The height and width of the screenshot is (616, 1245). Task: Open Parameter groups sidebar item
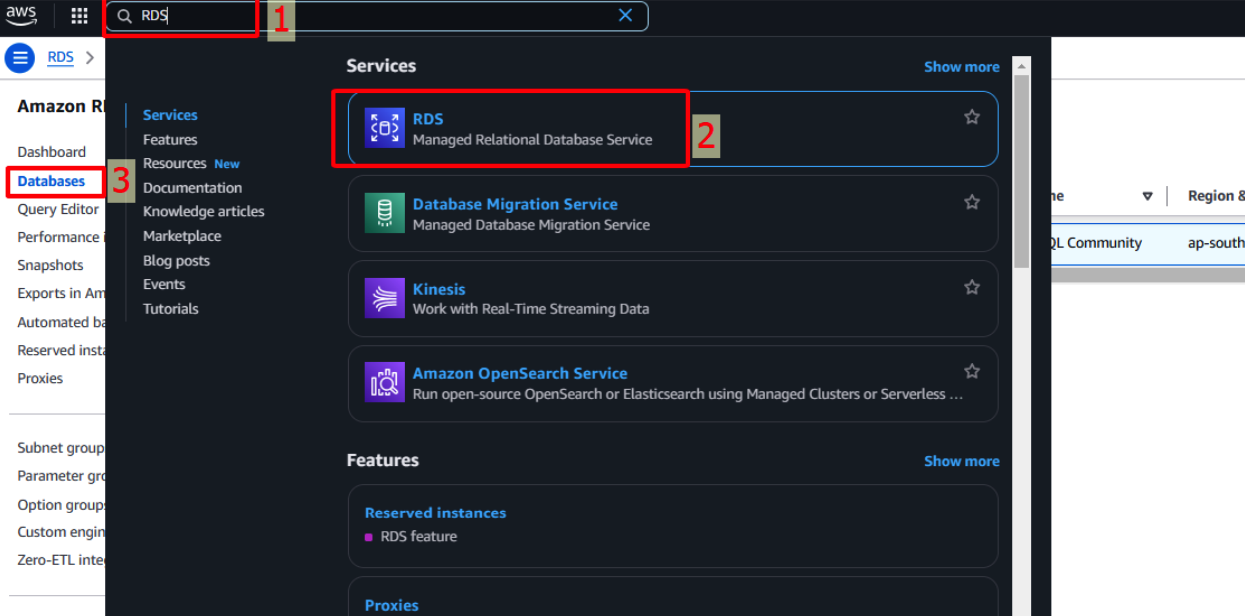[x=60, y=476]
